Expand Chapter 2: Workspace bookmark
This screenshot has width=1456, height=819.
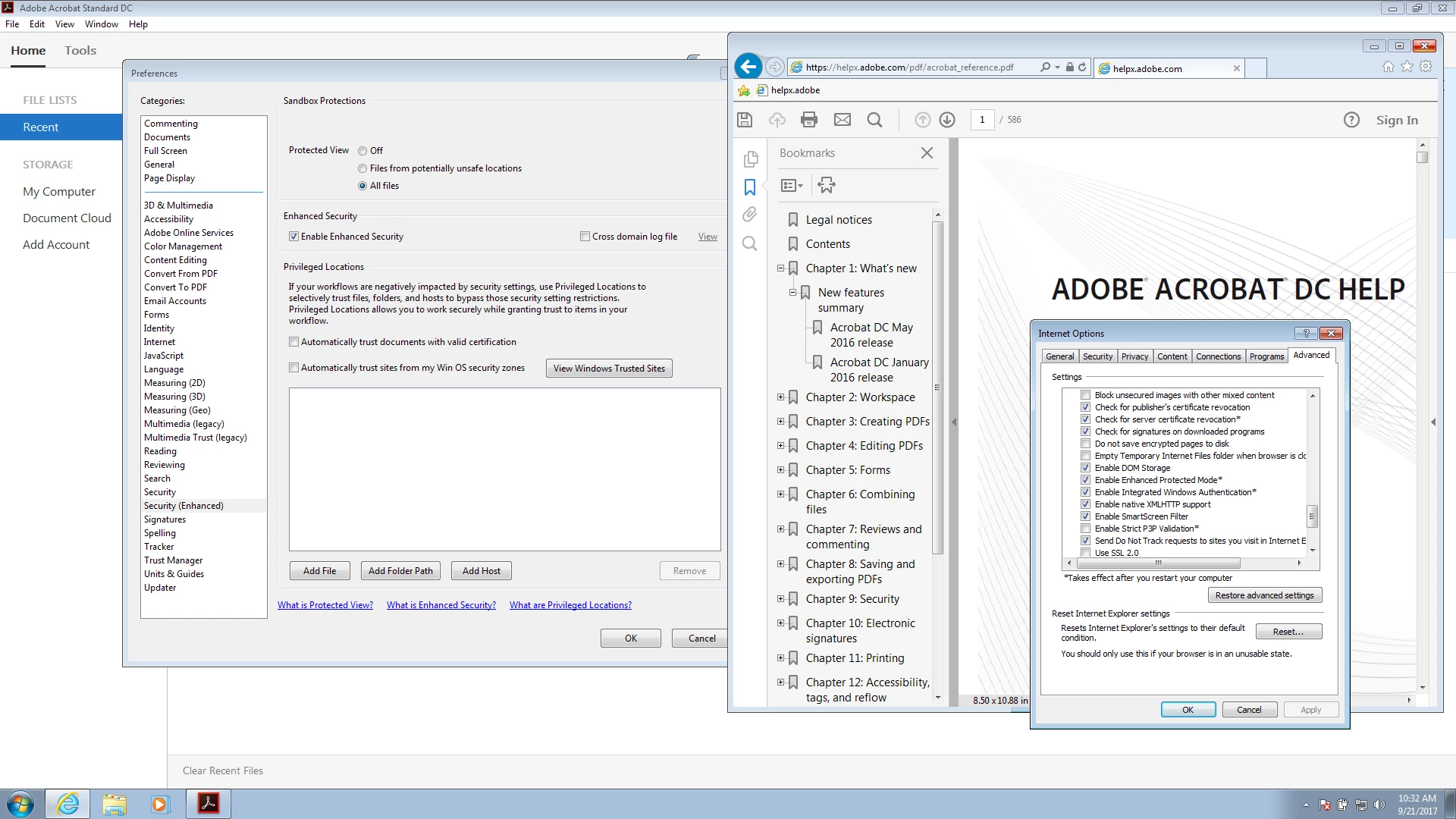(x=780, y=397)
